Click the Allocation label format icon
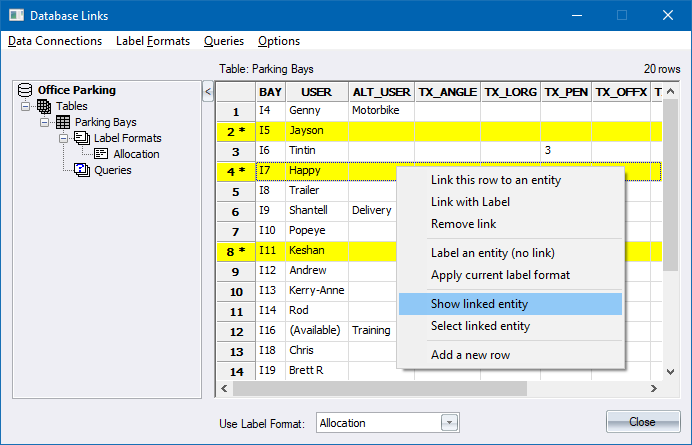This screenshot has width=692, height=445. [101, 154]
